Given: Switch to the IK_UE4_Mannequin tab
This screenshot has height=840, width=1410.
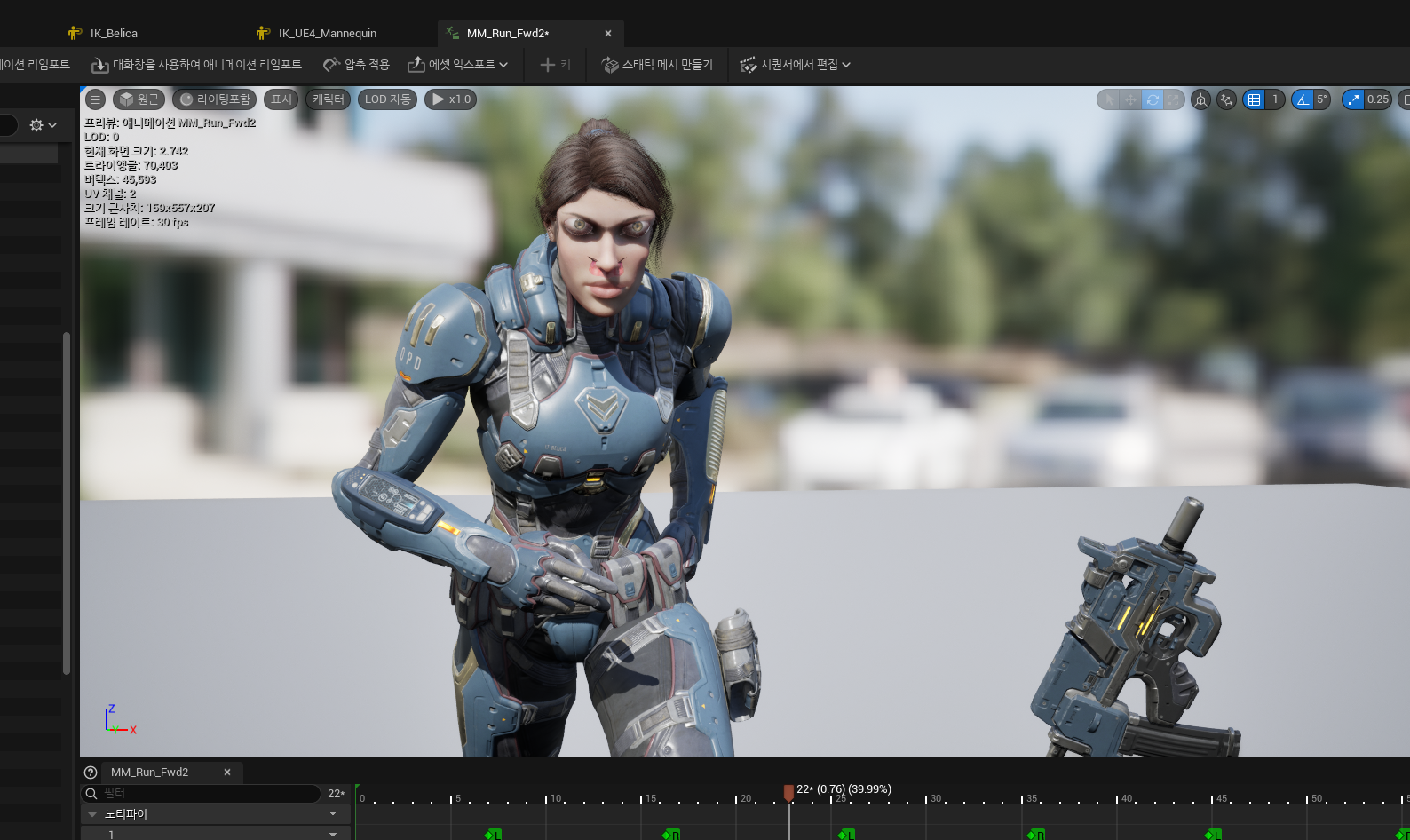Looking at the screenshot, I should coord(328,33).
